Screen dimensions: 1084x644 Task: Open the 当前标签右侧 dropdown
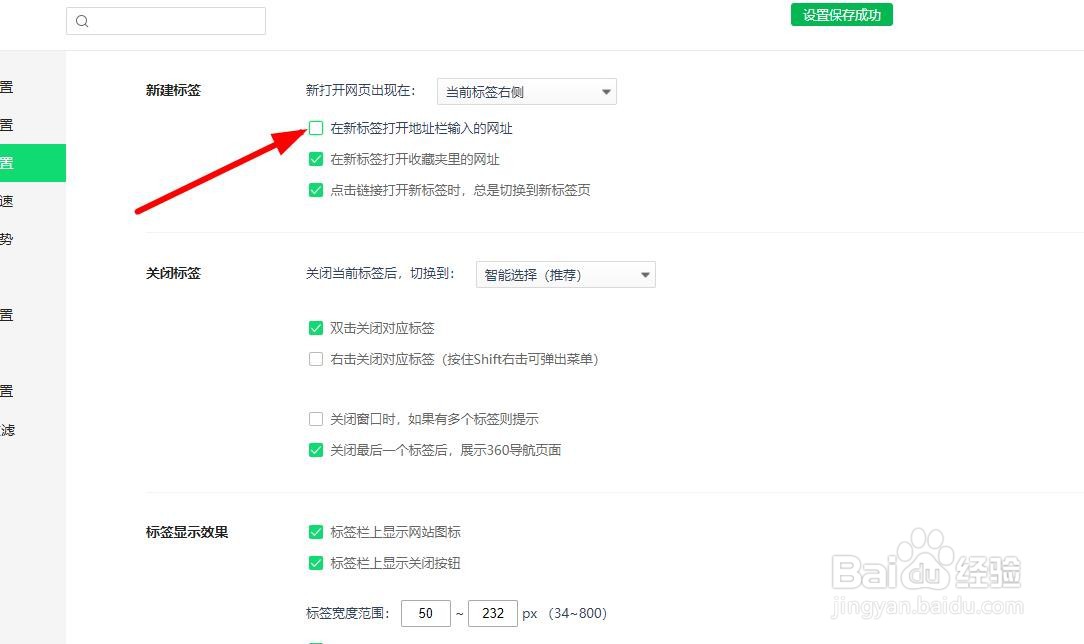click(x=527, y=91)
